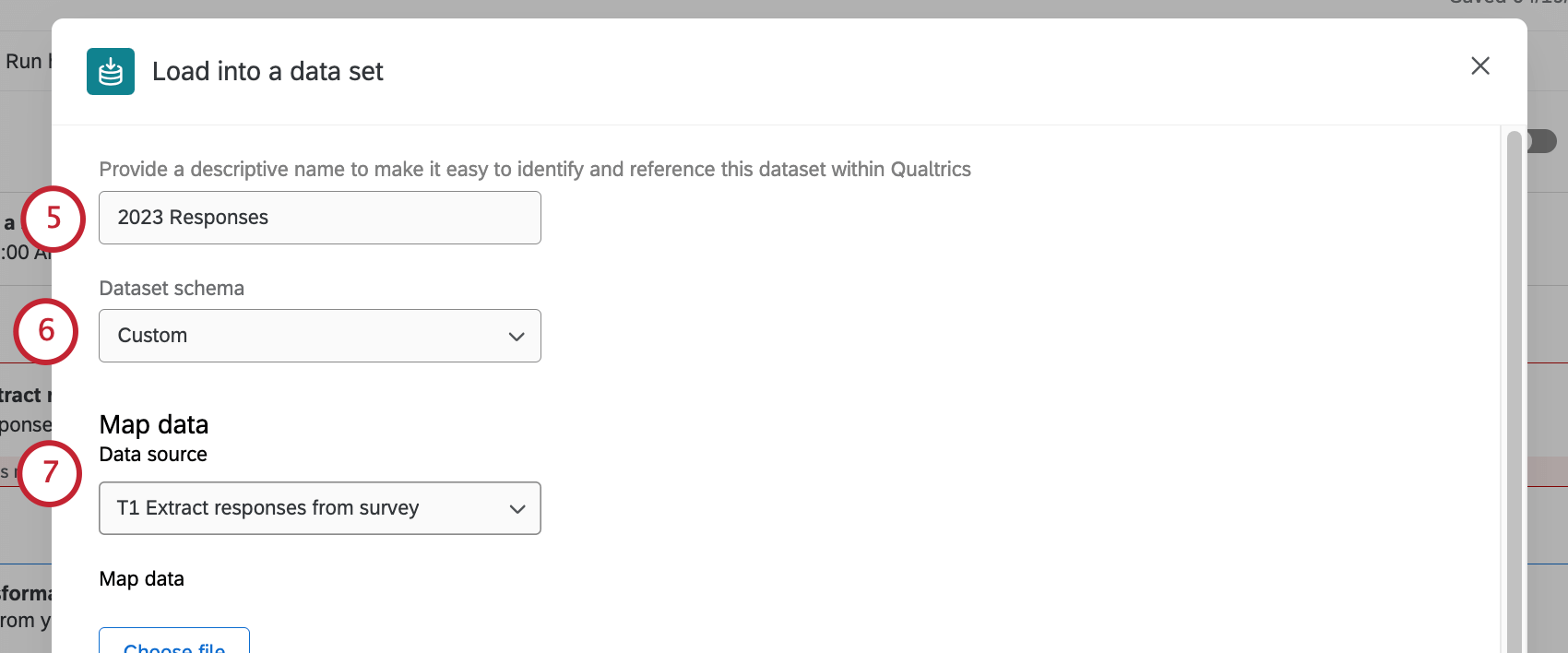This screenshot has width=1568, height=653.
Task: Click the chevron on the Data source selector
Action: pyautogui.click(x=517, y=508)
